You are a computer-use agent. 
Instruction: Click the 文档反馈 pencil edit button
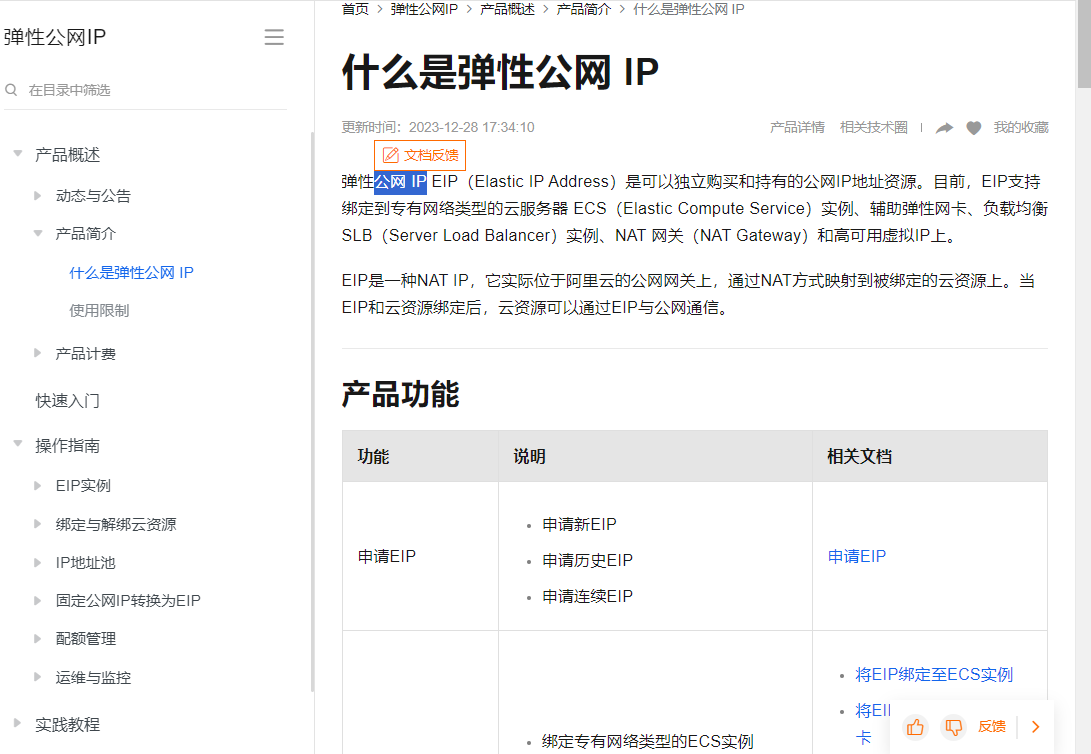(420, 155)
